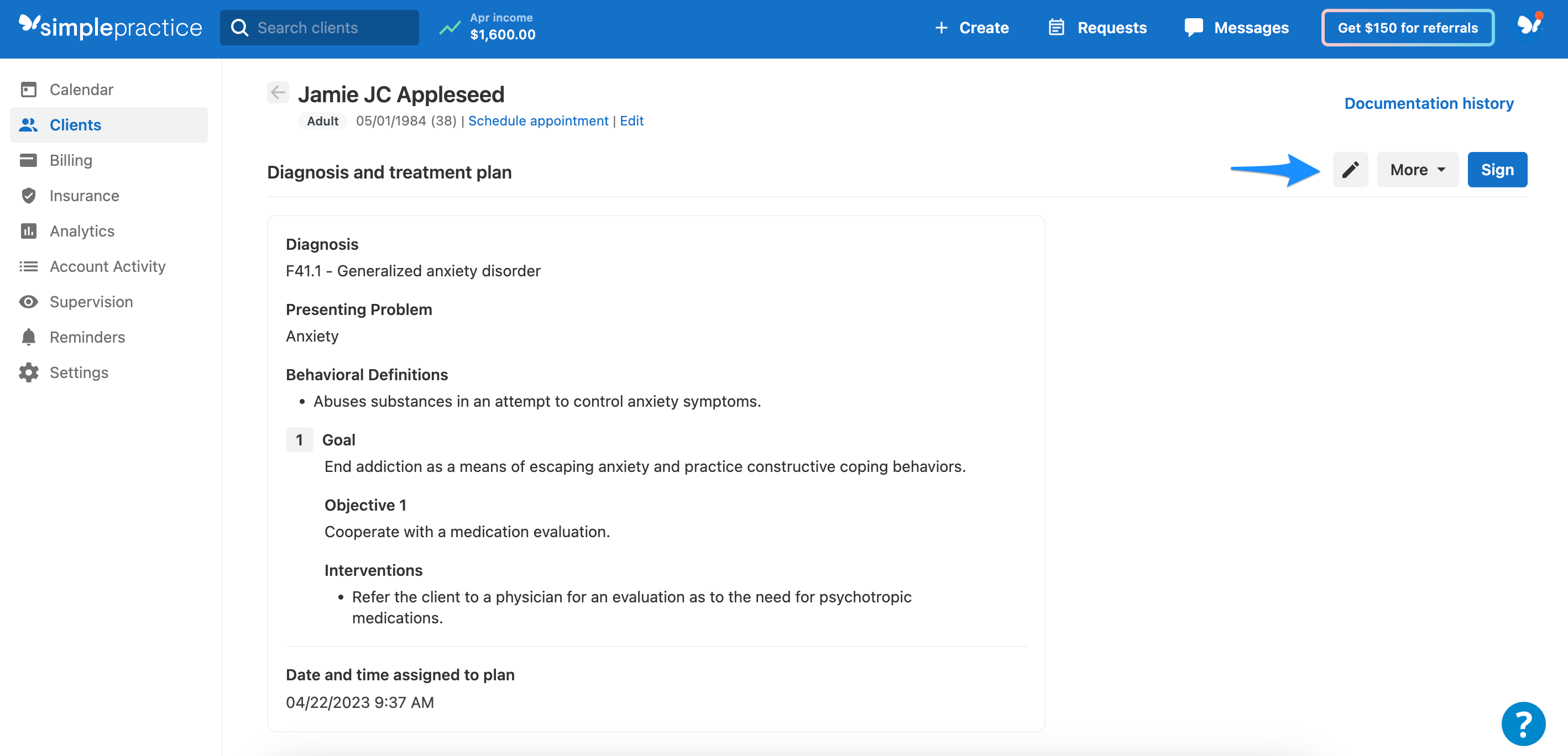This screenshot has height=756, width=1568.
Task: Click the Settings gear icon
Action: coord(29,372)
